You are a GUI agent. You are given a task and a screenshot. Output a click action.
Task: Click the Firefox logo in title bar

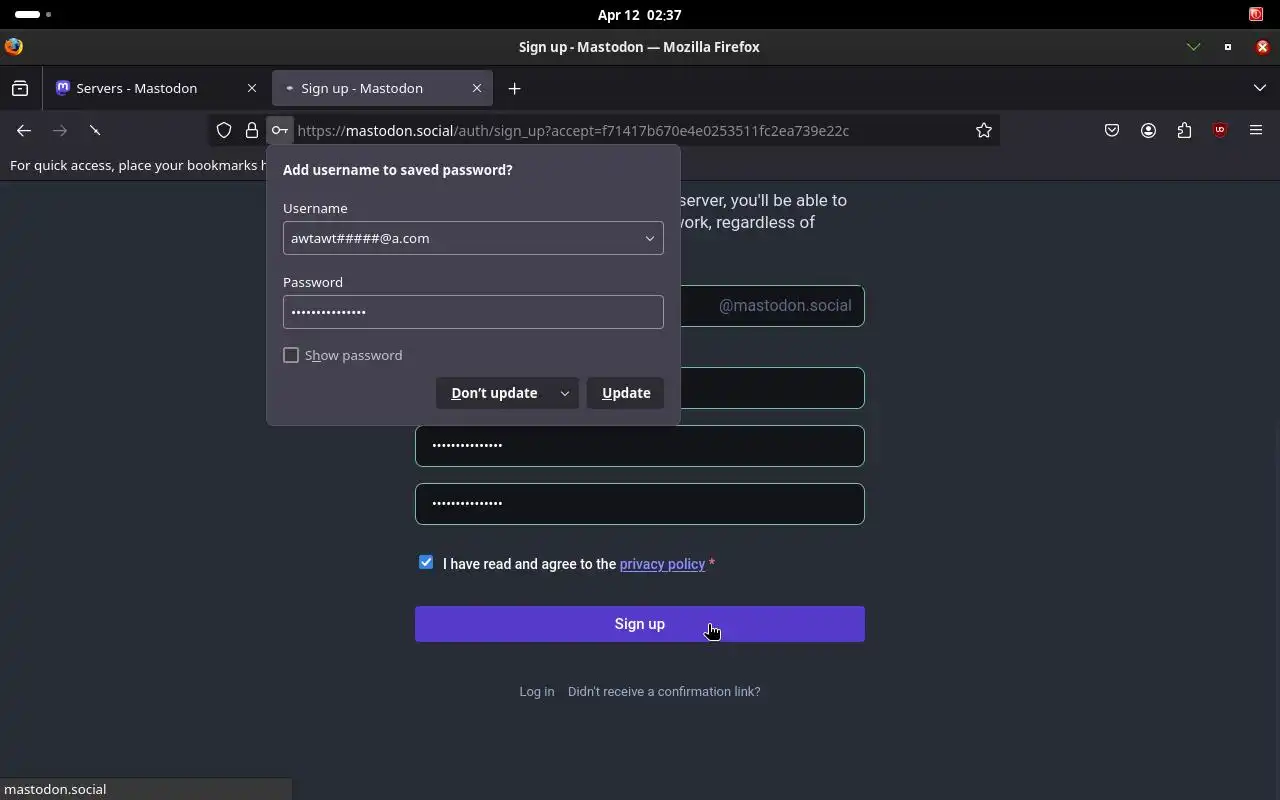click(14, 46)
